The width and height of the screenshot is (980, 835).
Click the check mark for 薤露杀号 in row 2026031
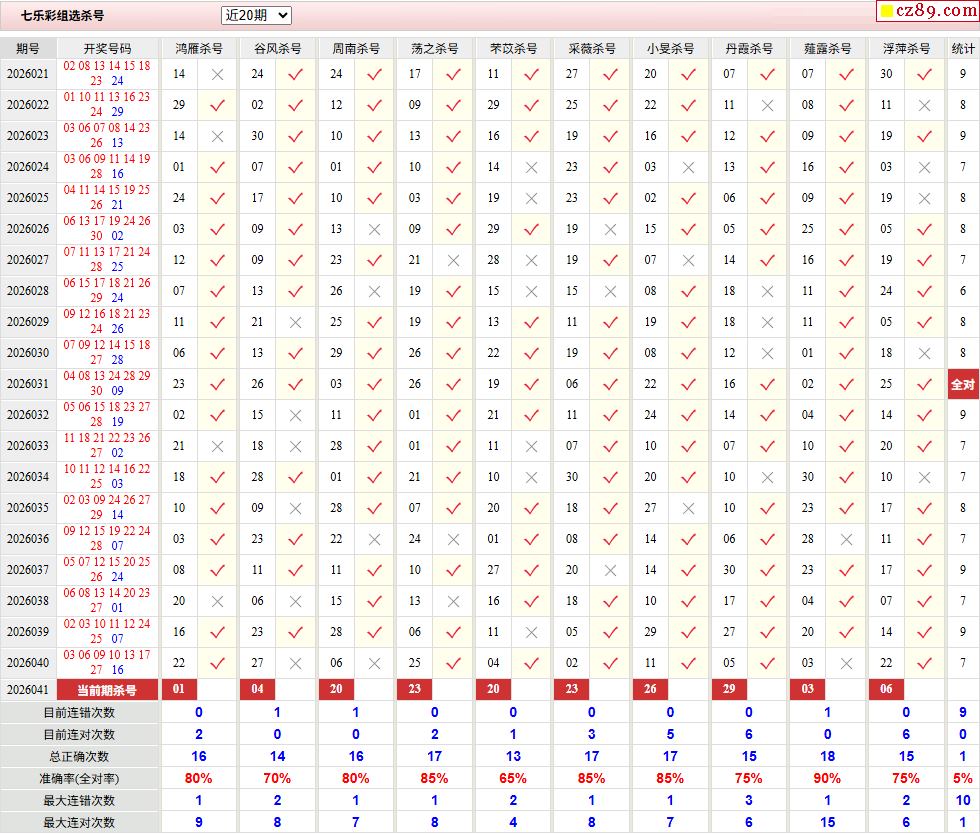[846, 384]
